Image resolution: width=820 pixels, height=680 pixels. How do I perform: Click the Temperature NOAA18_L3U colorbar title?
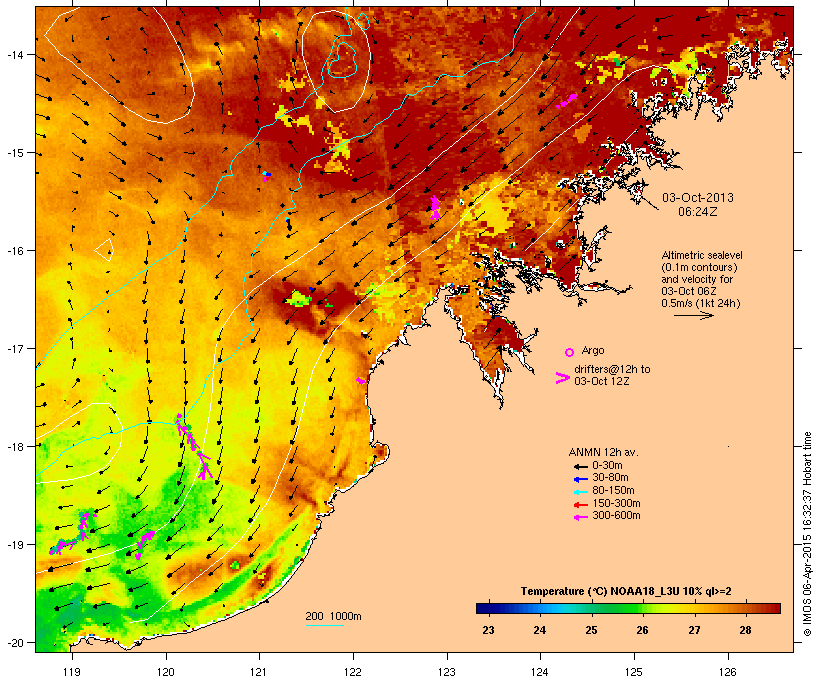(x=626, y=591)
